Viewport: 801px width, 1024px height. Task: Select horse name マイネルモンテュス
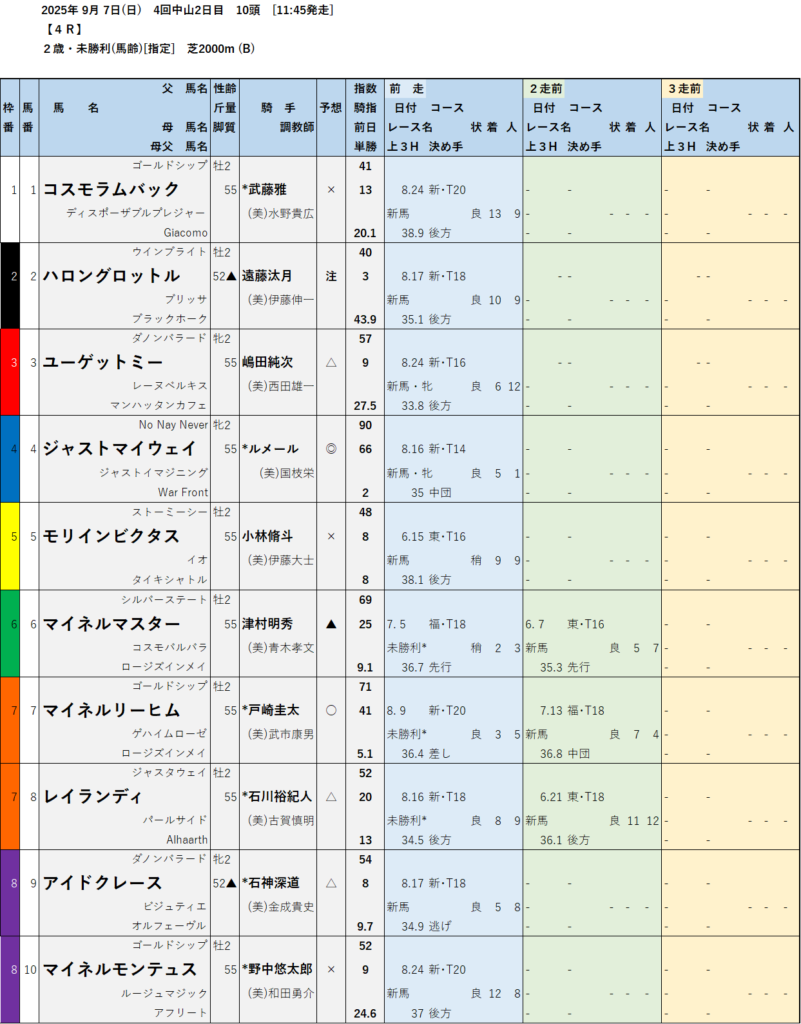(119, 969)
